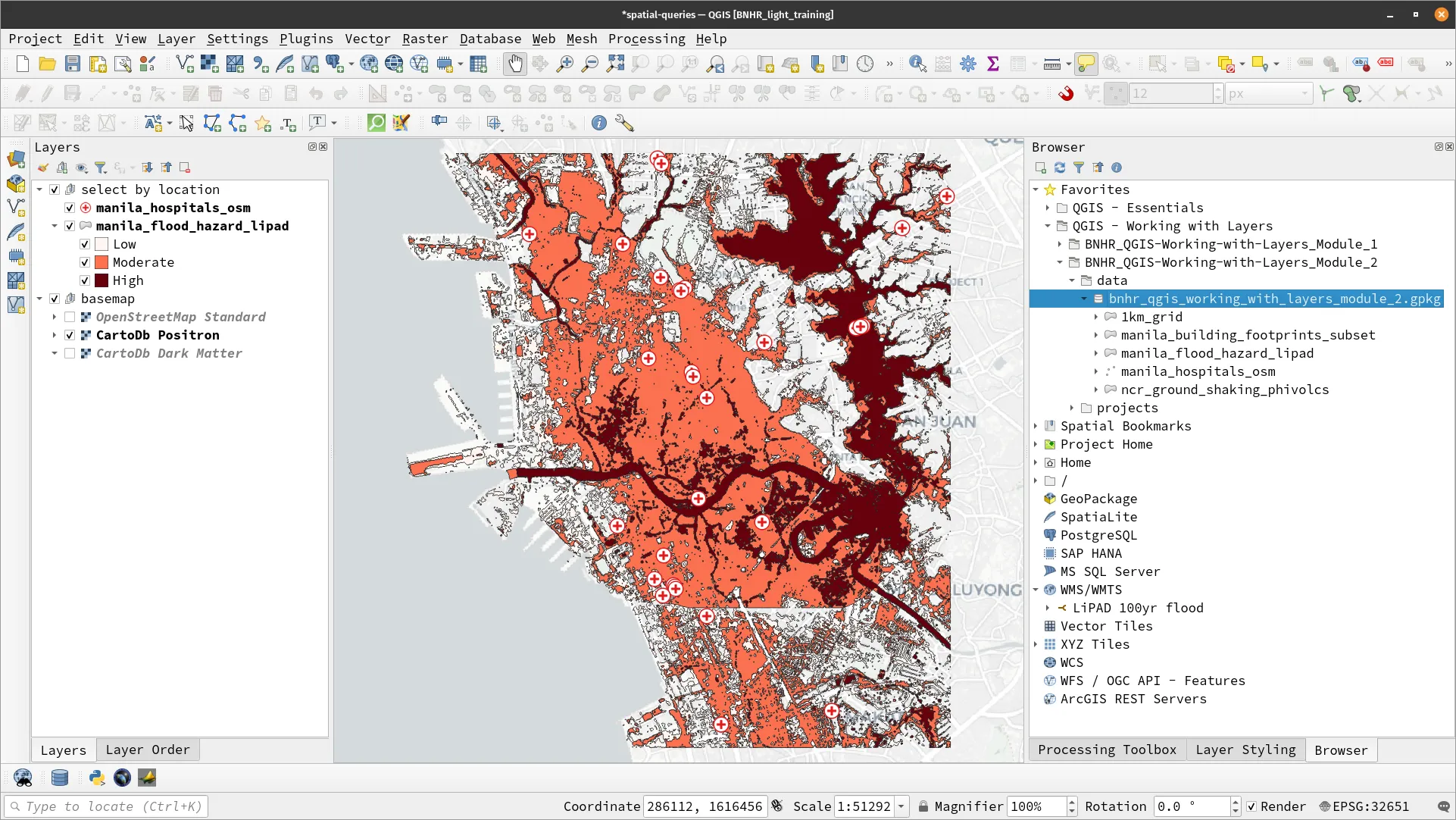The height and width of the screenshot is (820, 1456).
Task: Activate the Zoom In tool
Action: (x=564, y=64)
